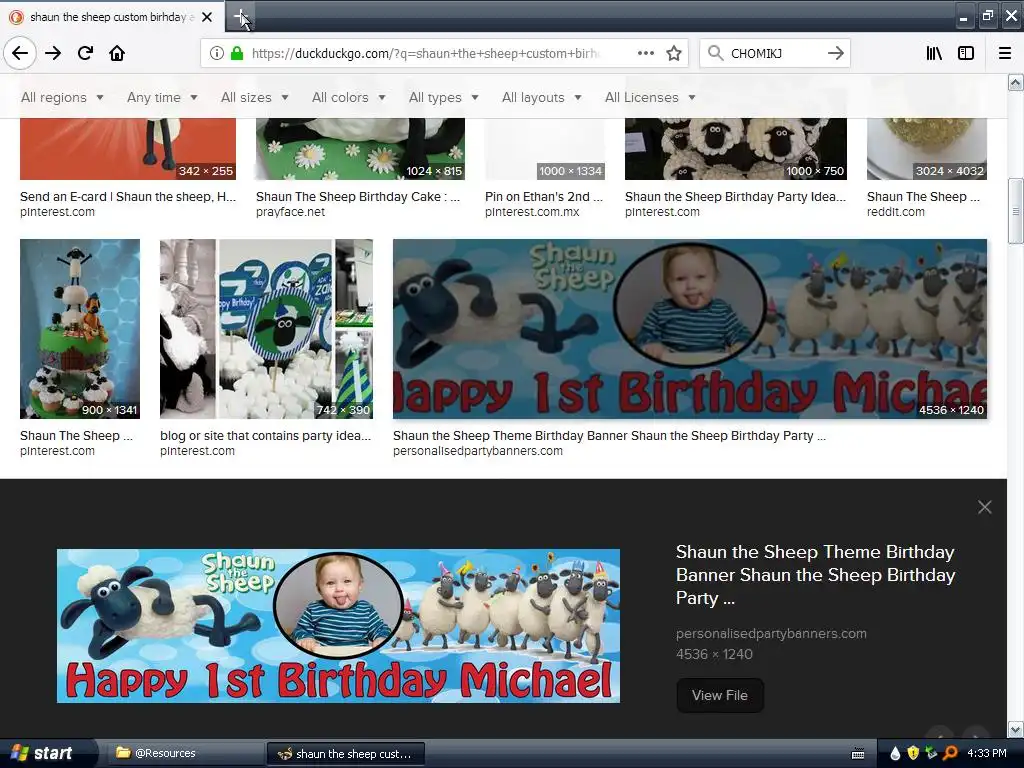Open 'Shaun the Sheep Theme Birthday Banner' result link
The height and width of the screenshot is (768, 1024).
coord(609,436)
